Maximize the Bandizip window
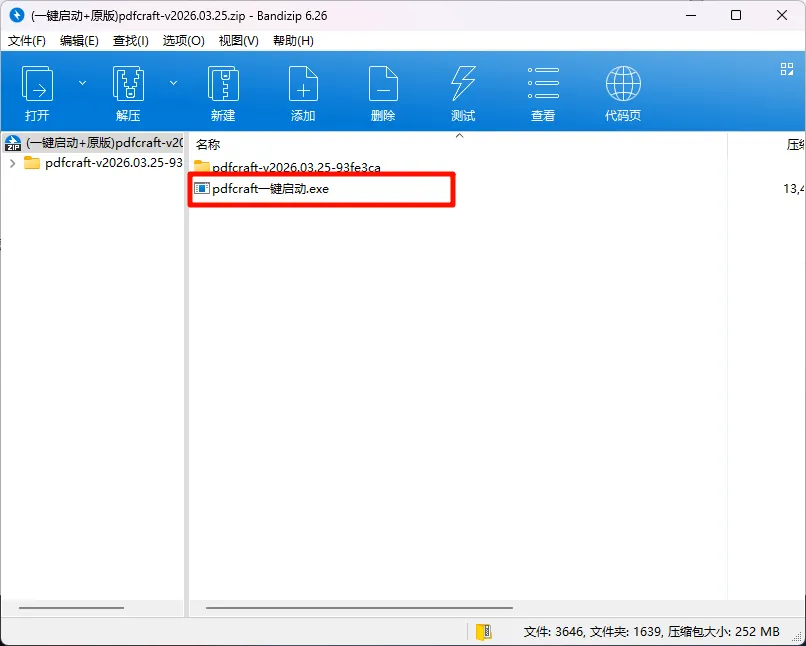806x646 pixels. click(736, 15)
